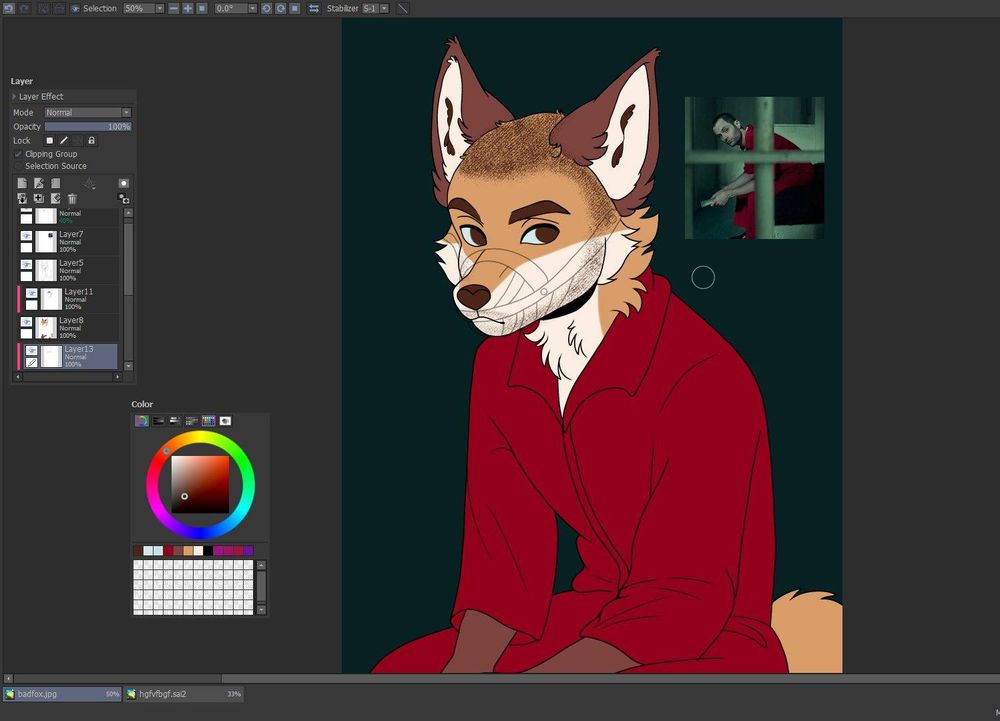
Task: Select Layer8 in the layer list
Action: tap(68, 328)
